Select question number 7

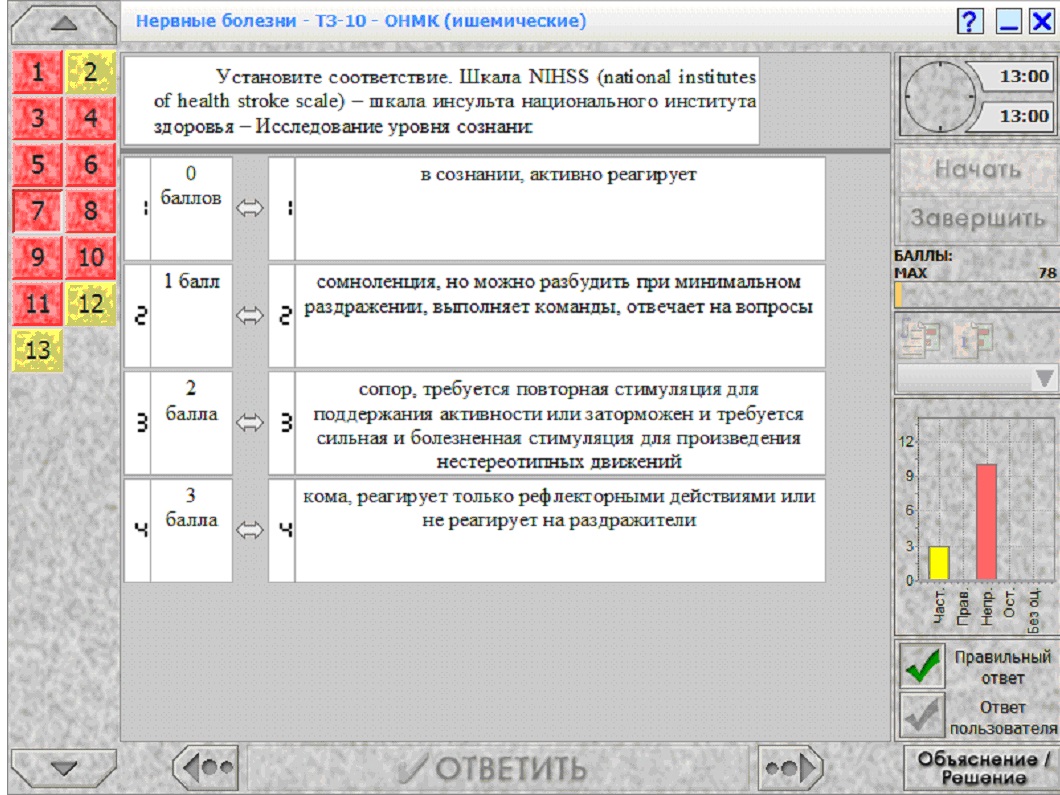point(37,211)
